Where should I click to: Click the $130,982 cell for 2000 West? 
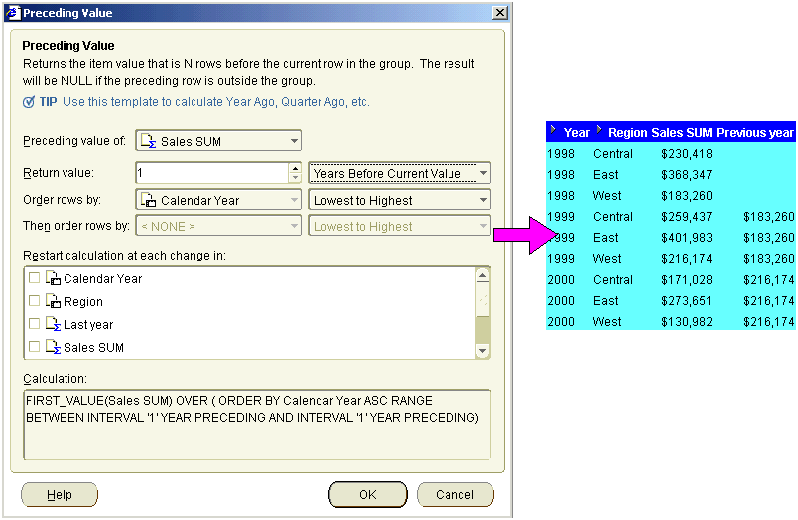687,322
